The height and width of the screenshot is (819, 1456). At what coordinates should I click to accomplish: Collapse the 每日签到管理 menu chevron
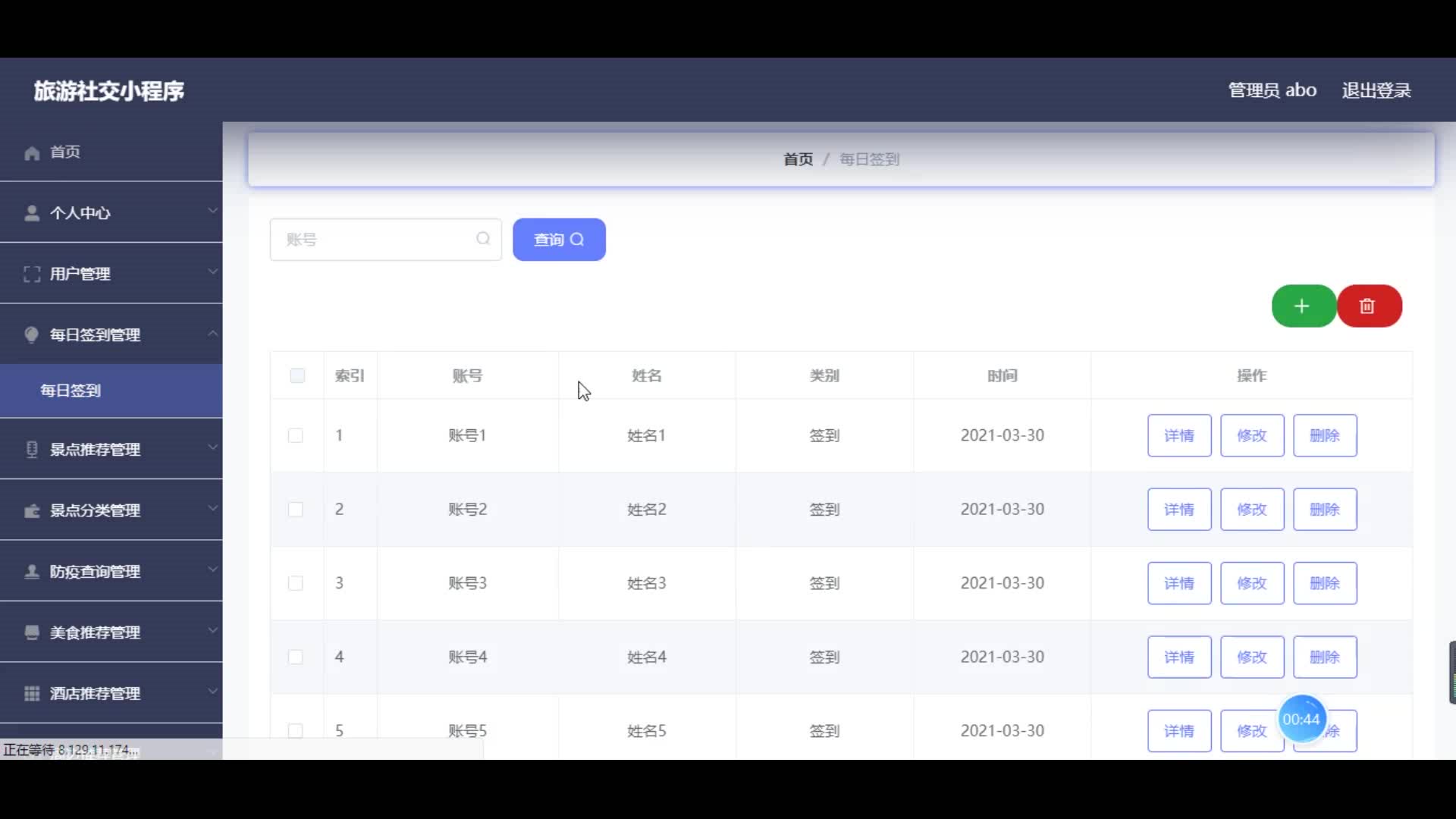click(213, 334)
